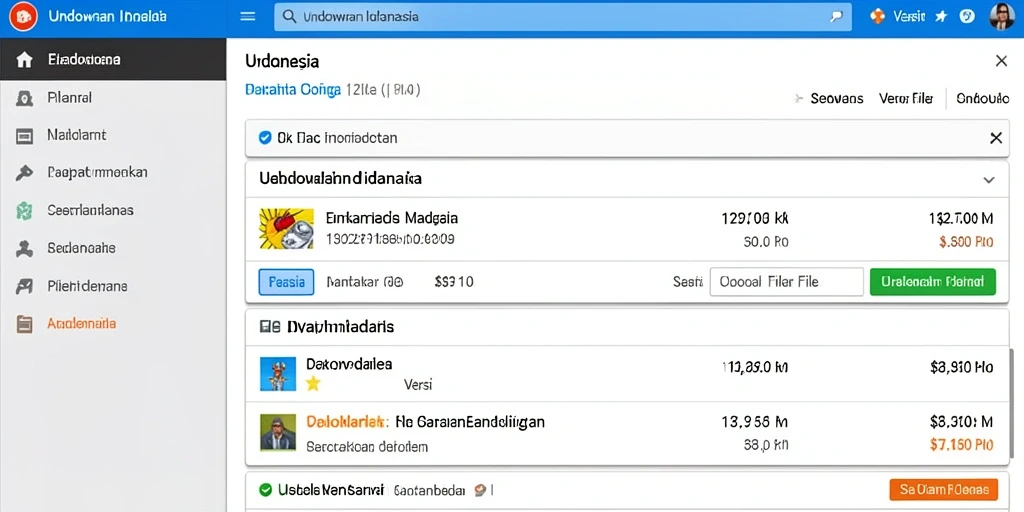Select the wrench icon in the sidebar
This screenshot has height=512, width=1024.
24,173
